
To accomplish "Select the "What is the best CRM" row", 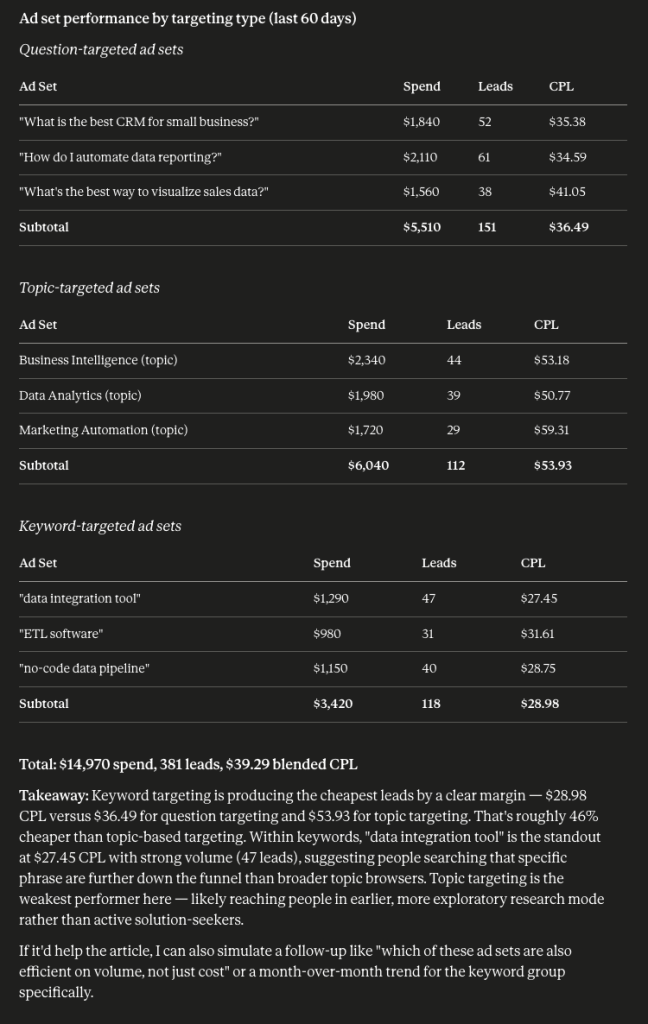I will tap(323, 122).
